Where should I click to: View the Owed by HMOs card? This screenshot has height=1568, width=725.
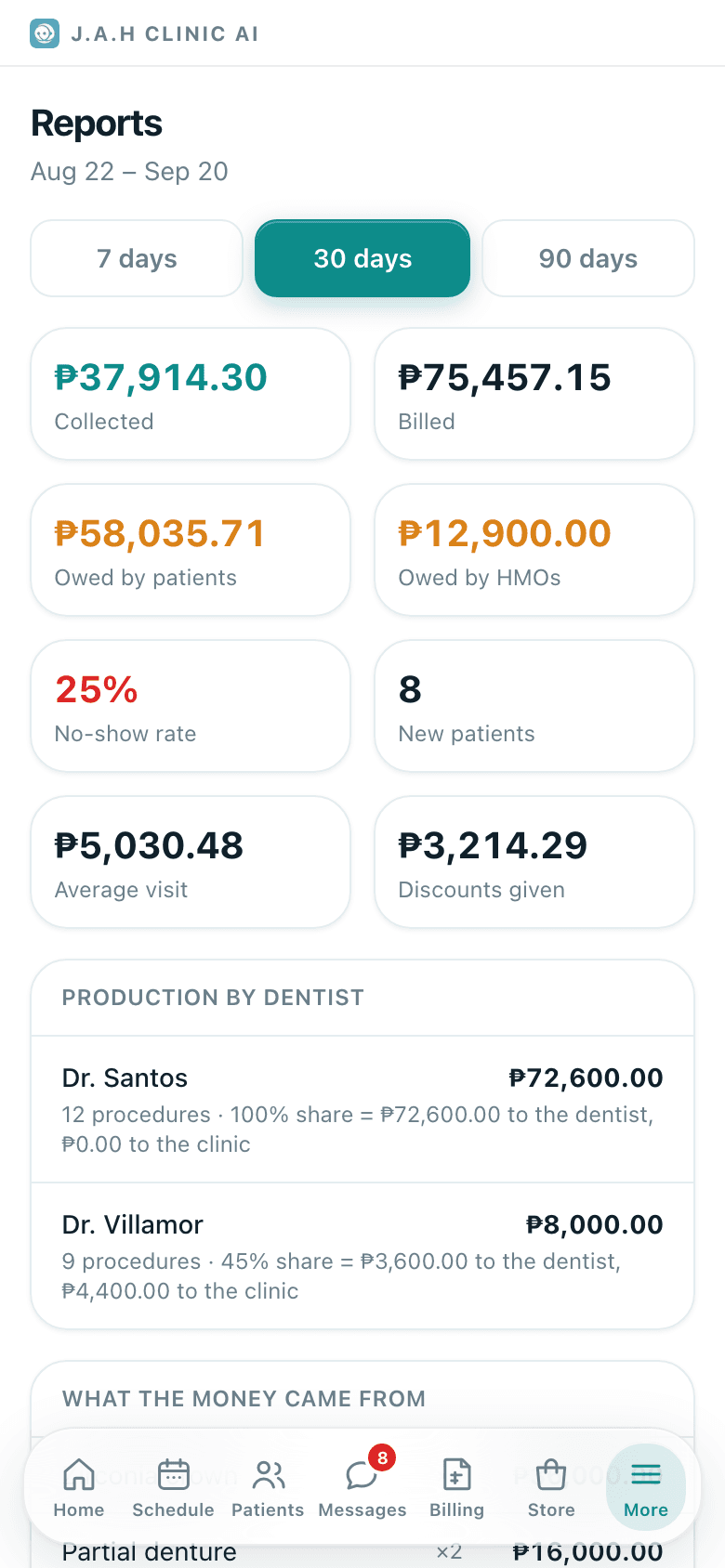(x=534, y=550)
